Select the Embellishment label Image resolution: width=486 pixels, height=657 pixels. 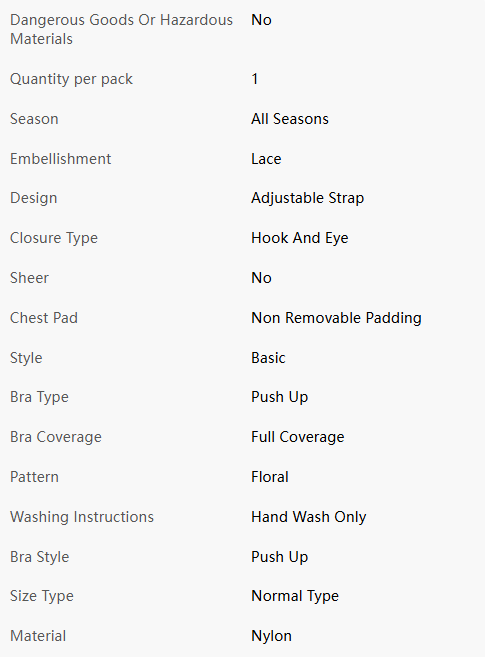tap(61, 159)
